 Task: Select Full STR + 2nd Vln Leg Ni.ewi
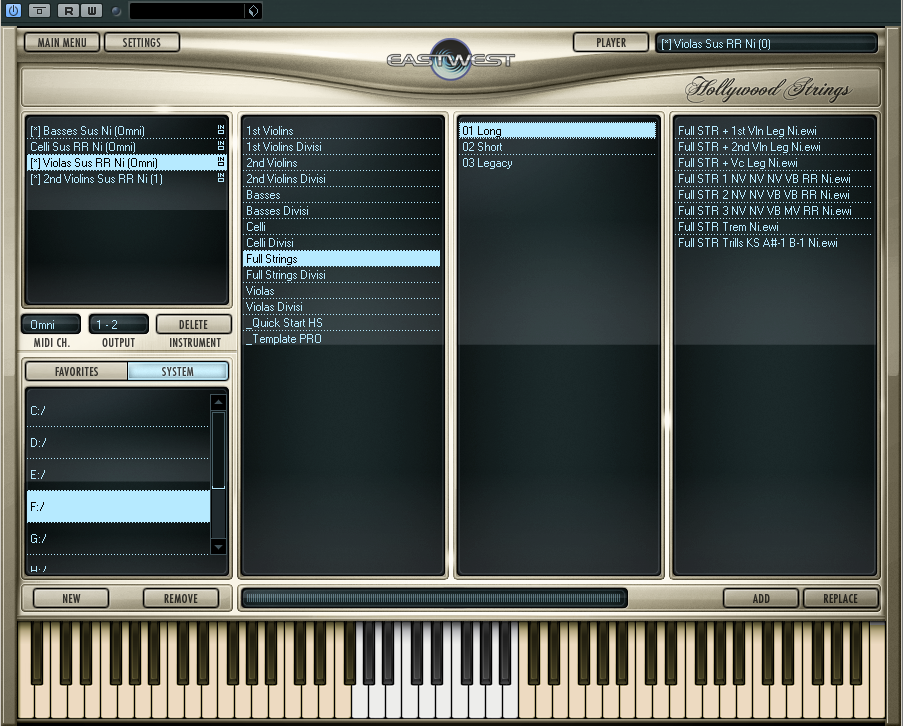(x=773, y=147)
